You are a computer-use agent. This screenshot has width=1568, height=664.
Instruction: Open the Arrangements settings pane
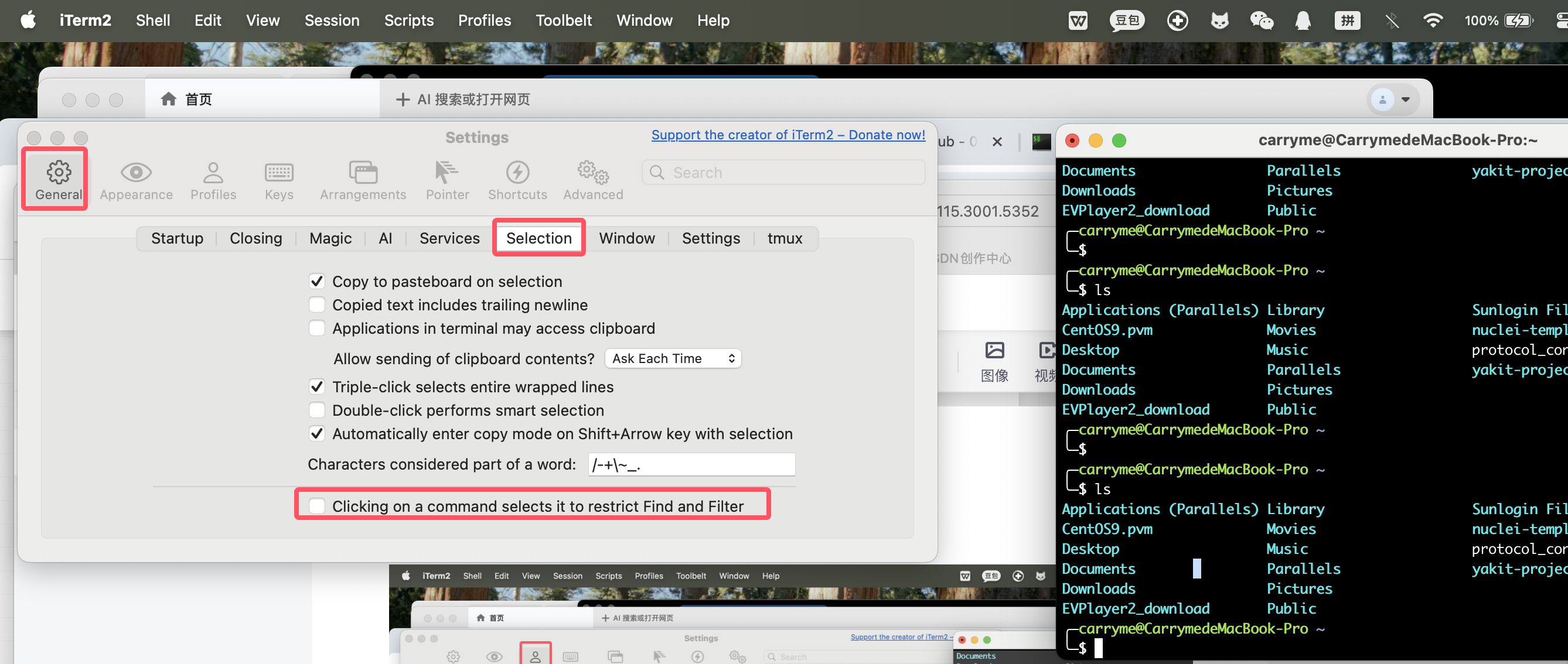coord(363,180)
